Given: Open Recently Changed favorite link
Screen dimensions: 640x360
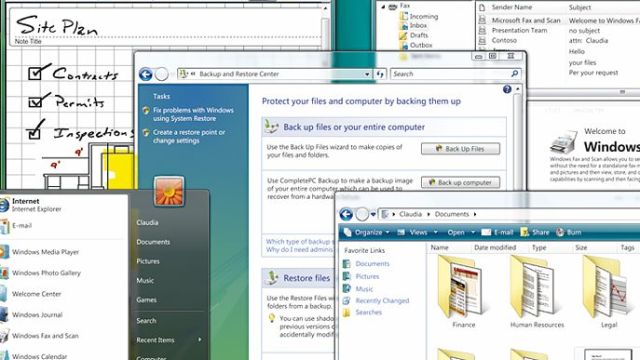Looking at the screenshot, I should [382, 300].
